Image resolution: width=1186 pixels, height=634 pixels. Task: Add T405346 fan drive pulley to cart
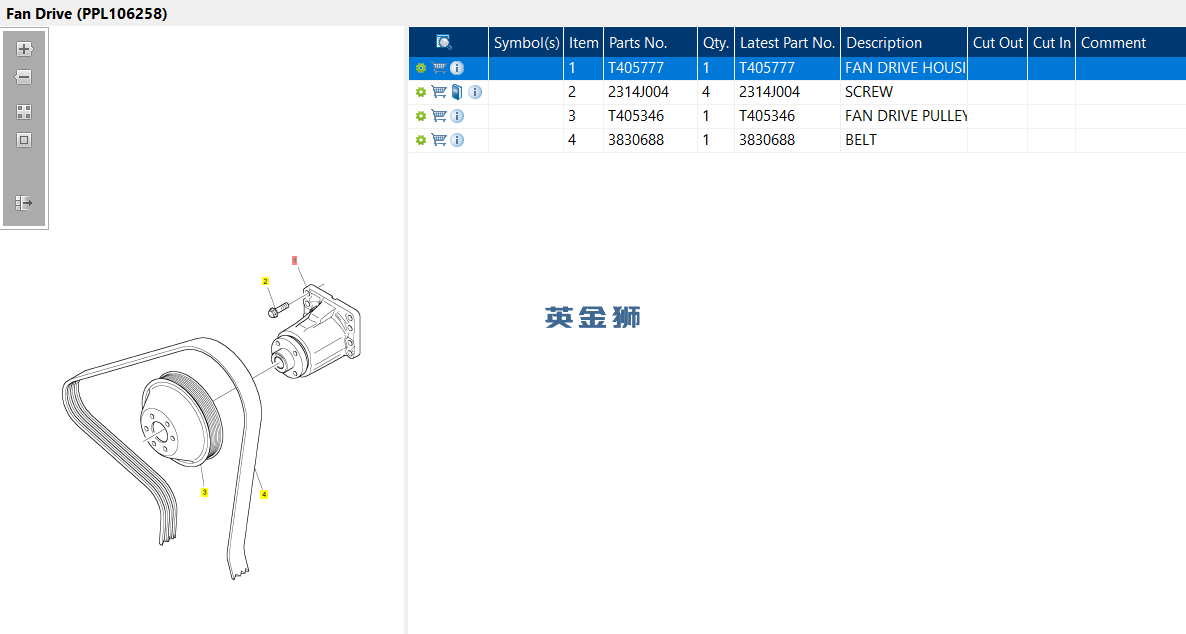439,117
